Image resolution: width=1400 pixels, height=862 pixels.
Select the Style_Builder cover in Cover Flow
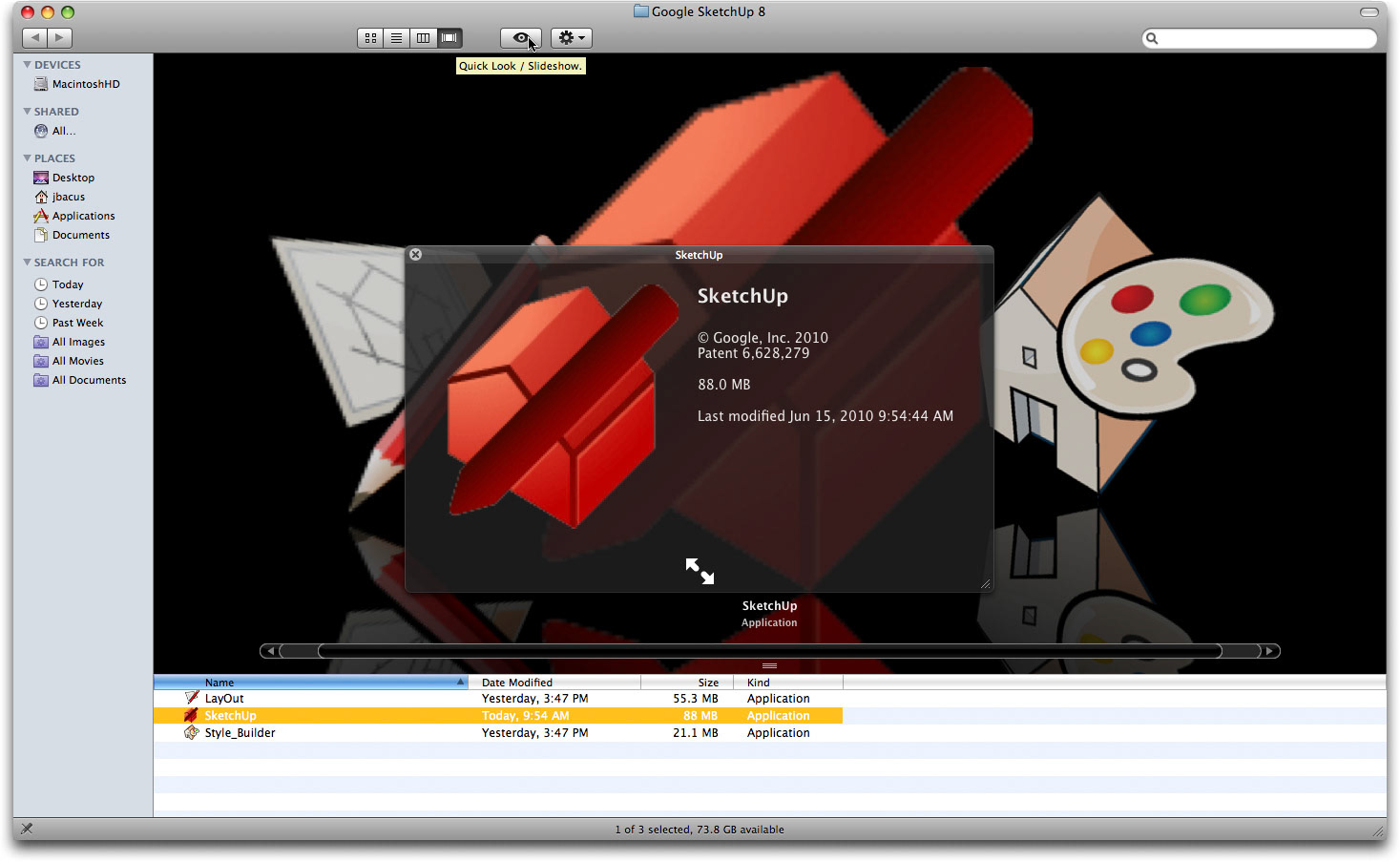point(1136,344)
